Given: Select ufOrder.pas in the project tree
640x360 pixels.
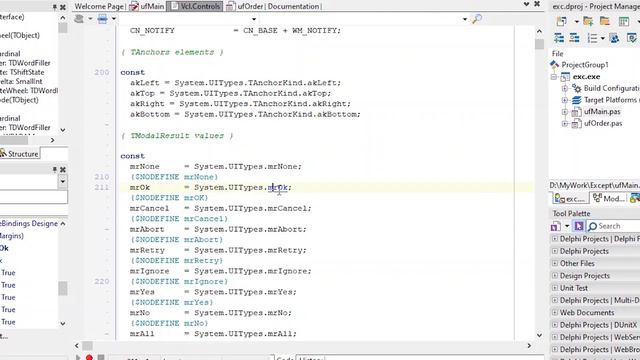Looking at the screenshot, I should point(603,123).
